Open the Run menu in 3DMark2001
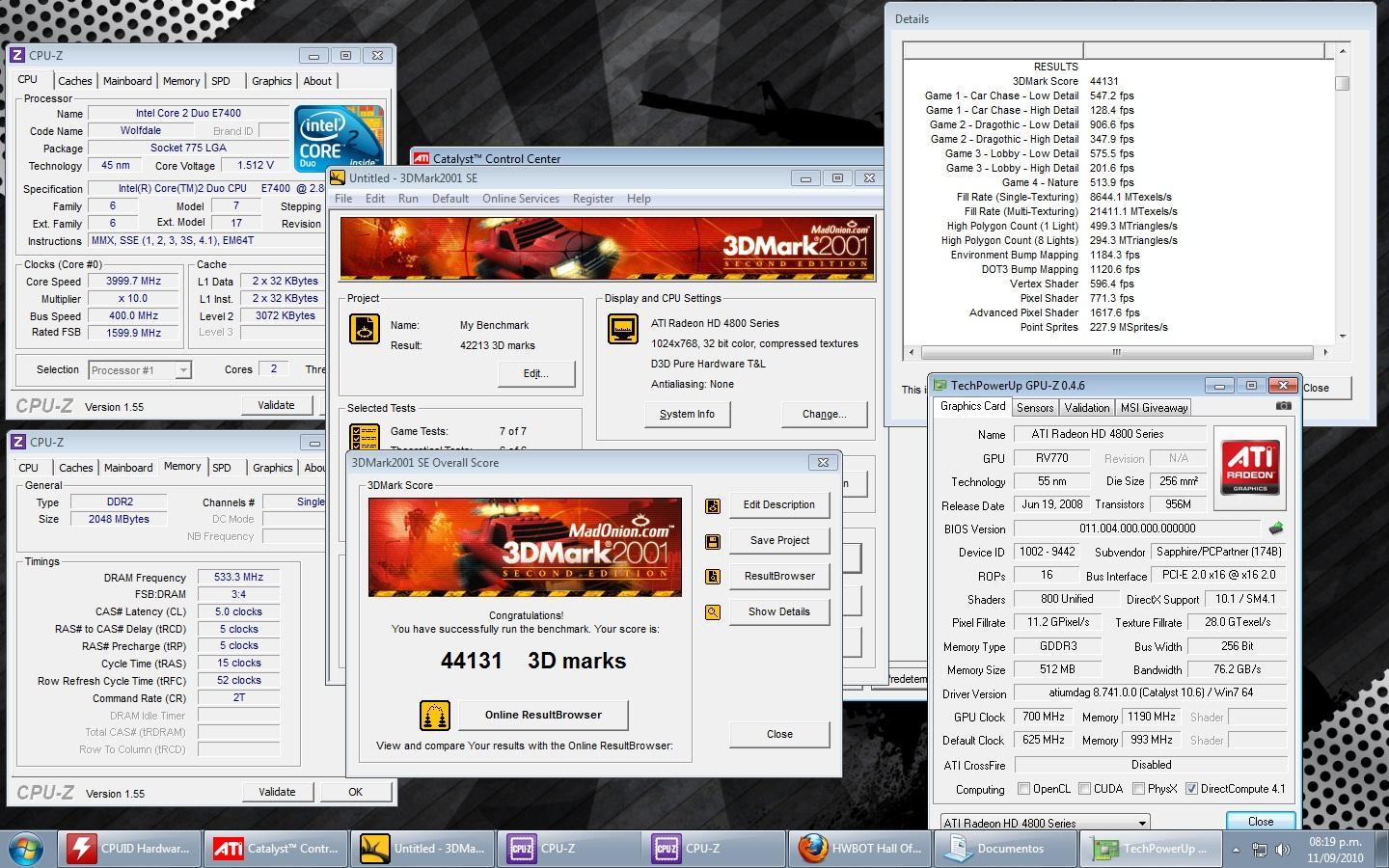 click(408, 199)
